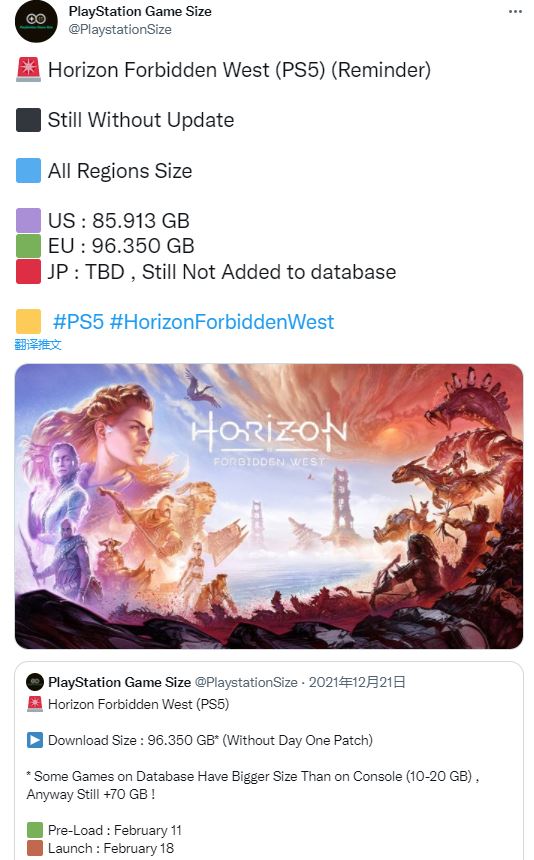Open quoted tweet date 2021年12月21日
Viewport: 534px width, 860px height.
pyautogui.click(x=357, y=682)
